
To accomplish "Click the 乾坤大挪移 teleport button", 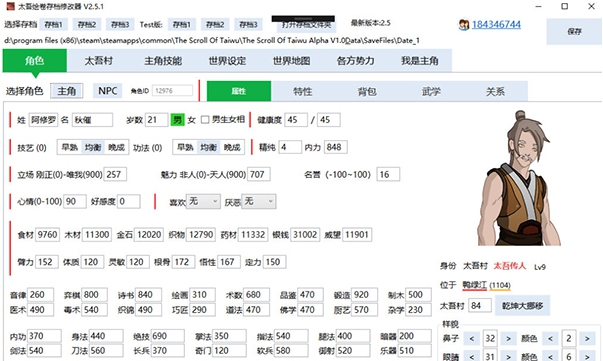I will (522, 306).
